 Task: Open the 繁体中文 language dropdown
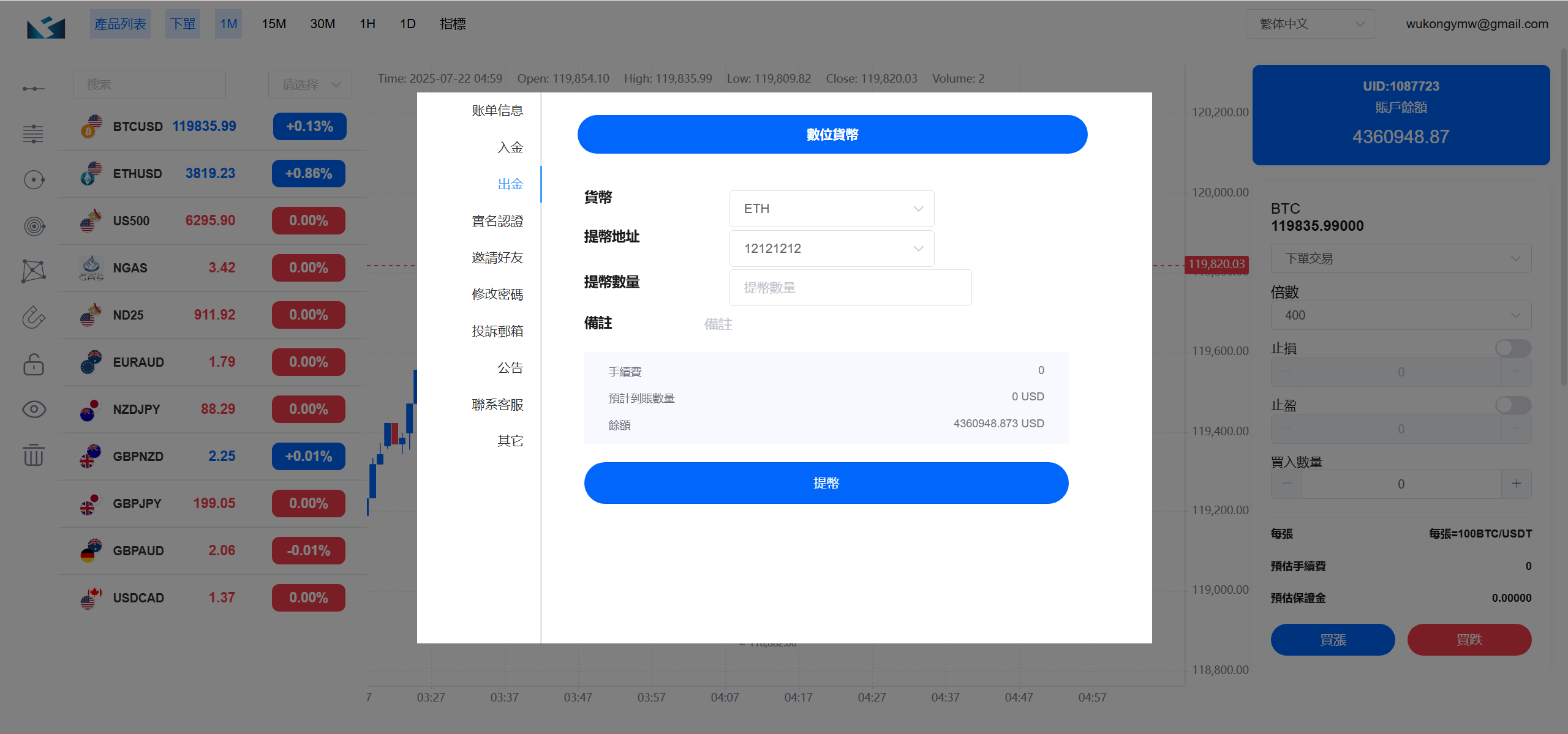(x=1310, y=24)
